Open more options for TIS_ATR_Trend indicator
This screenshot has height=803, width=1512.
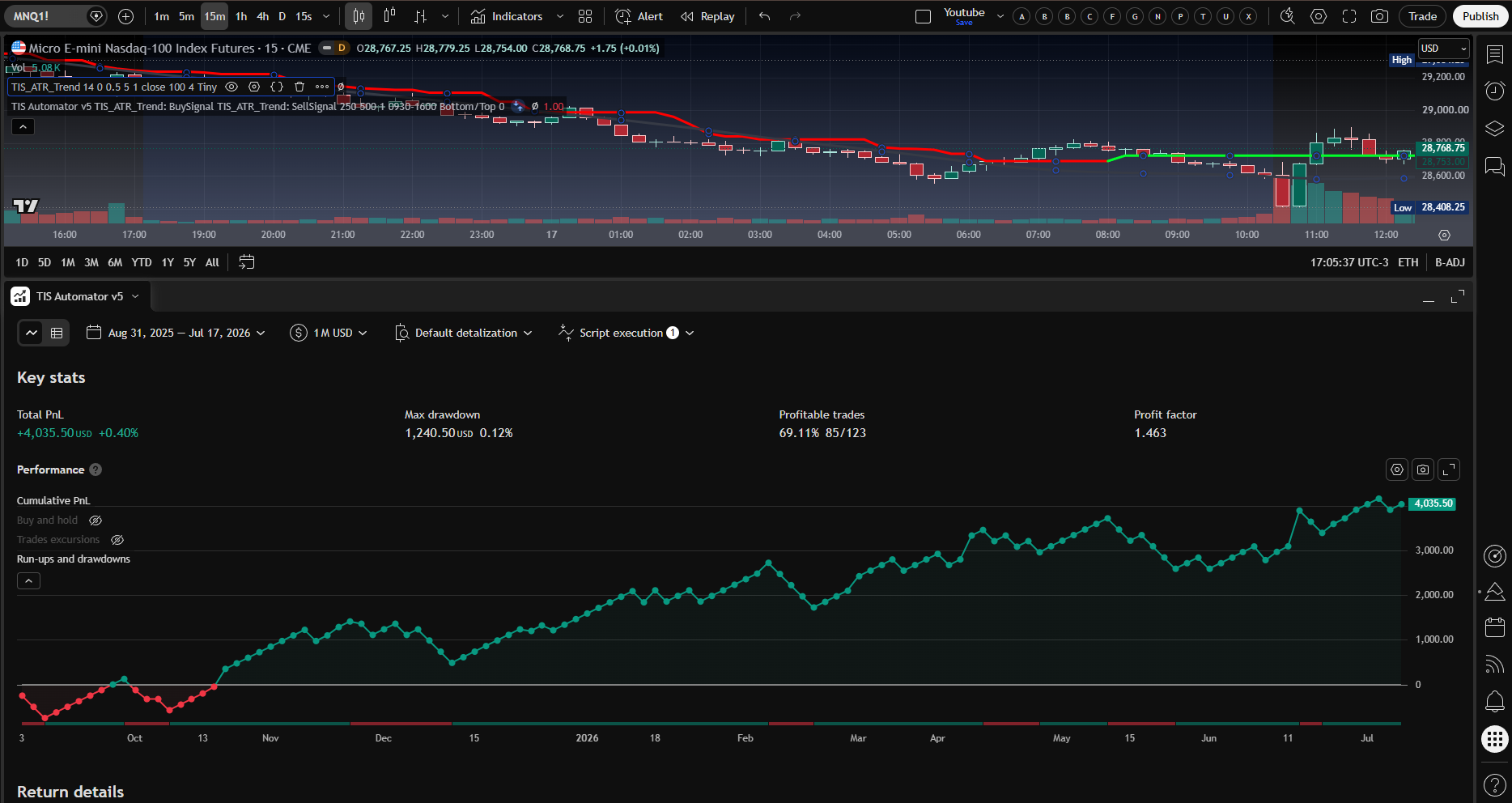click(322, 87)
